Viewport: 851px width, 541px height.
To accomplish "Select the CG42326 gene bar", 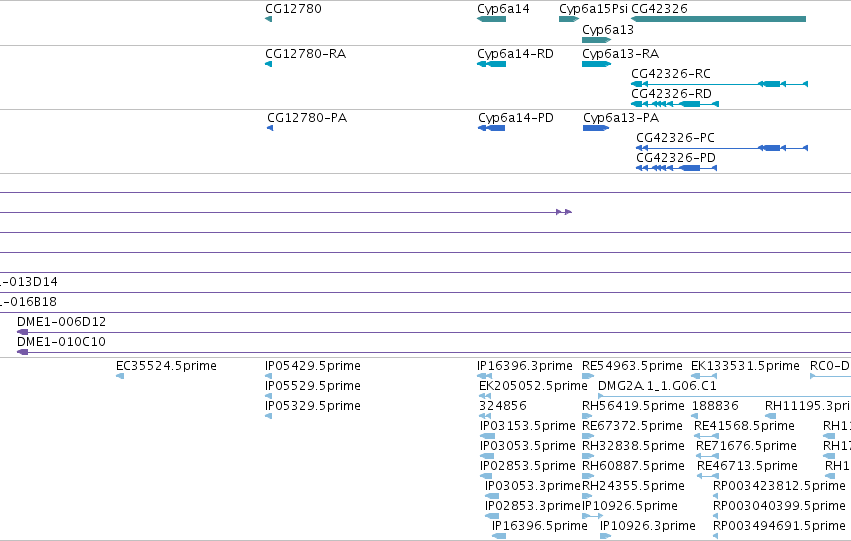I will tap(718, 19).
